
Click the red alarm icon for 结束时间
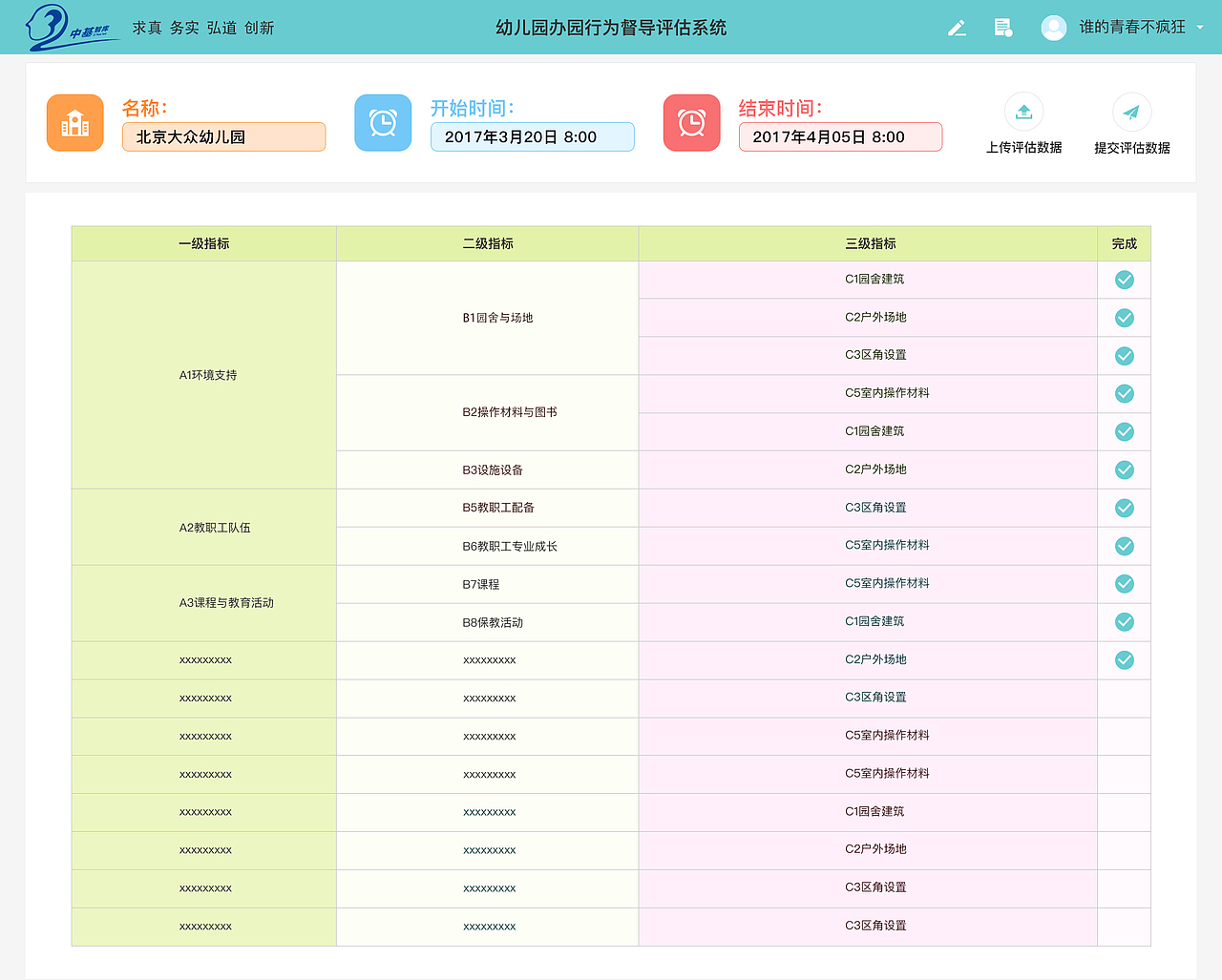pyautogui.click(x=691, y=122)
